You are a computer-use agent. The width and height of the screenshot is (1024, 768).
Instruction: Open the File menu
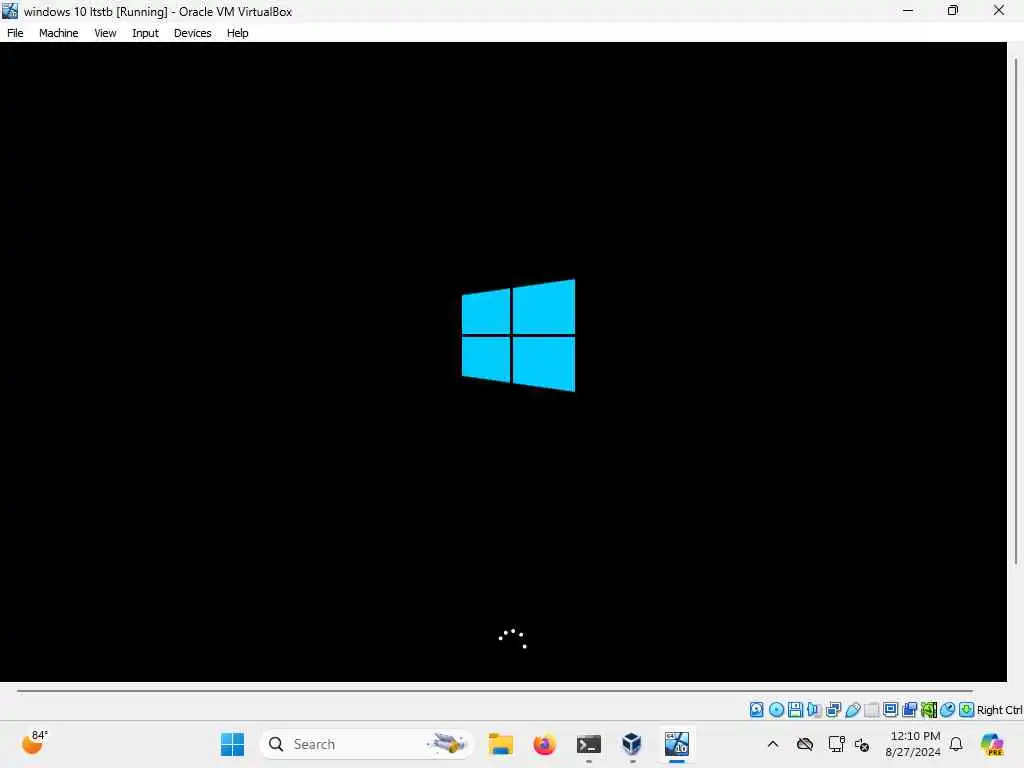point(15,33)
